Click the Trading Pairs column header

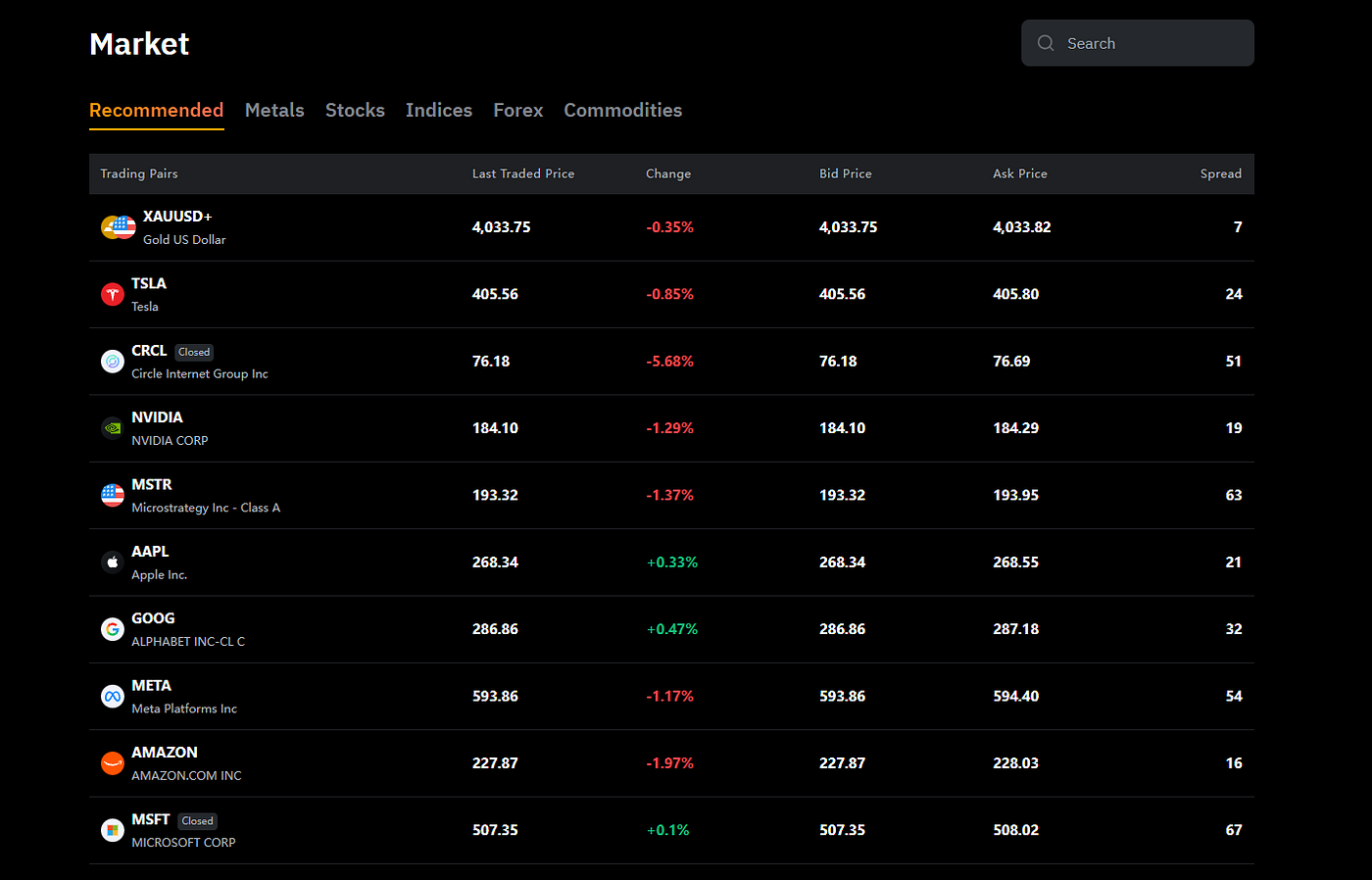tap(139, 173)
